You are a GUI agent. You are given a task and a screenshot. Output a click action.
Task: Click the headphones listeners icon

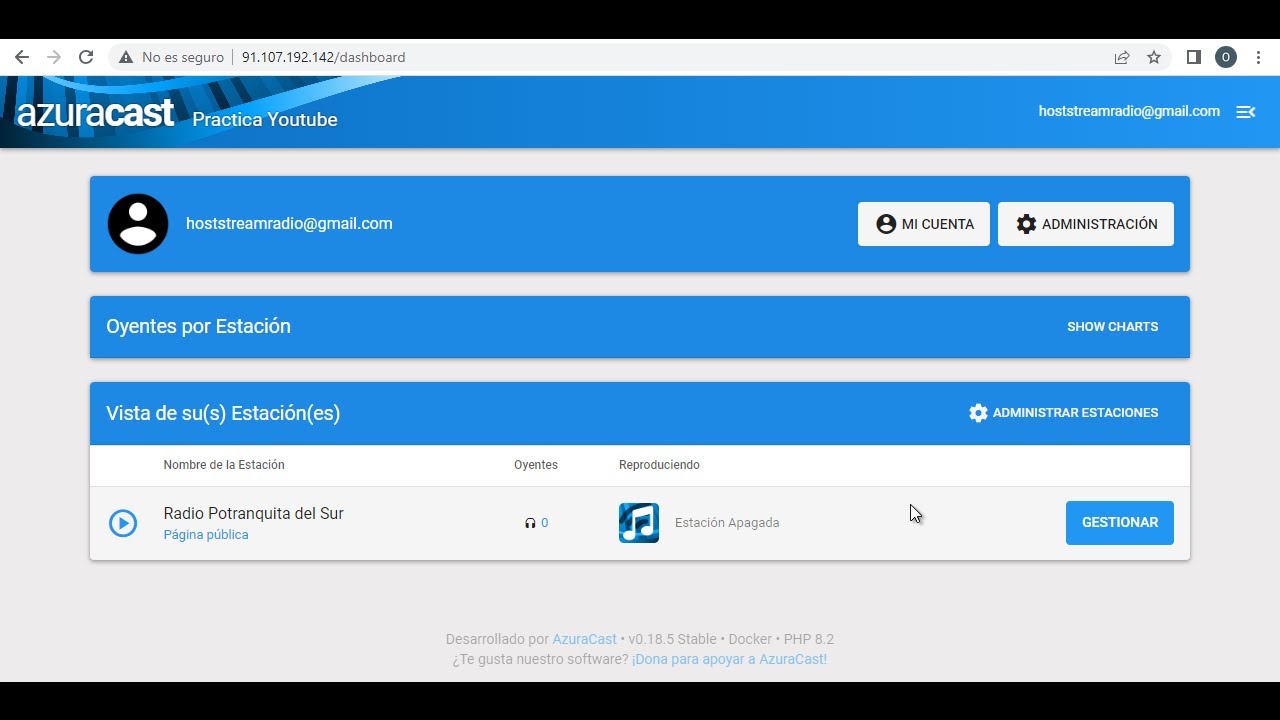coord(530,523)
